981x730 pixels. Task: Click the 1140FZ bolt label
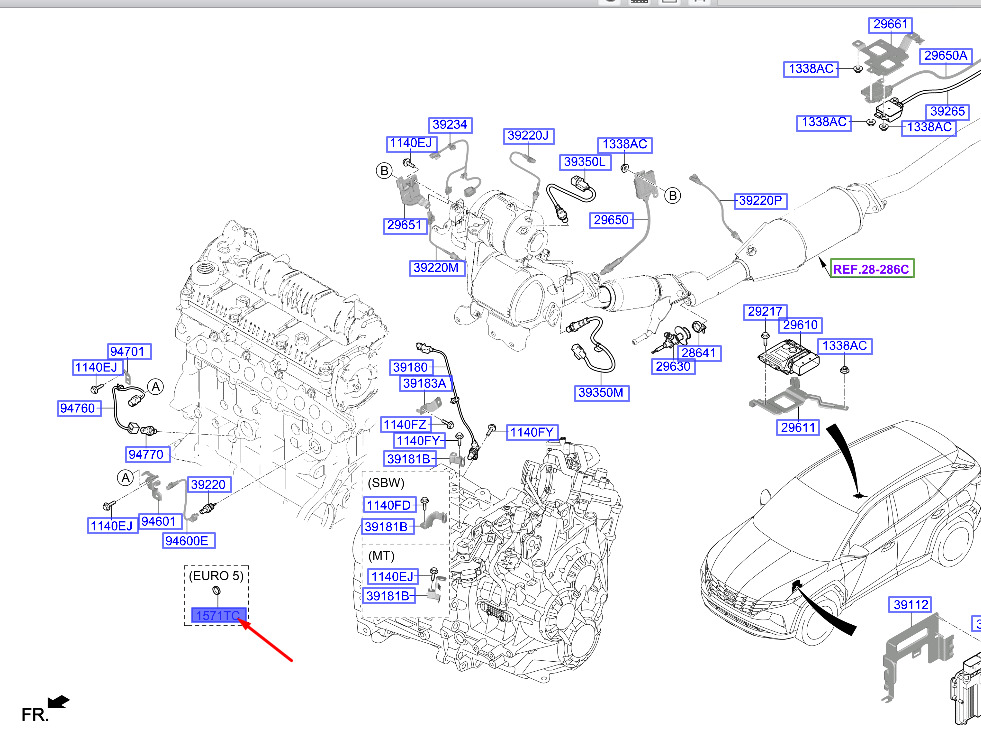(x=405, y=425)
